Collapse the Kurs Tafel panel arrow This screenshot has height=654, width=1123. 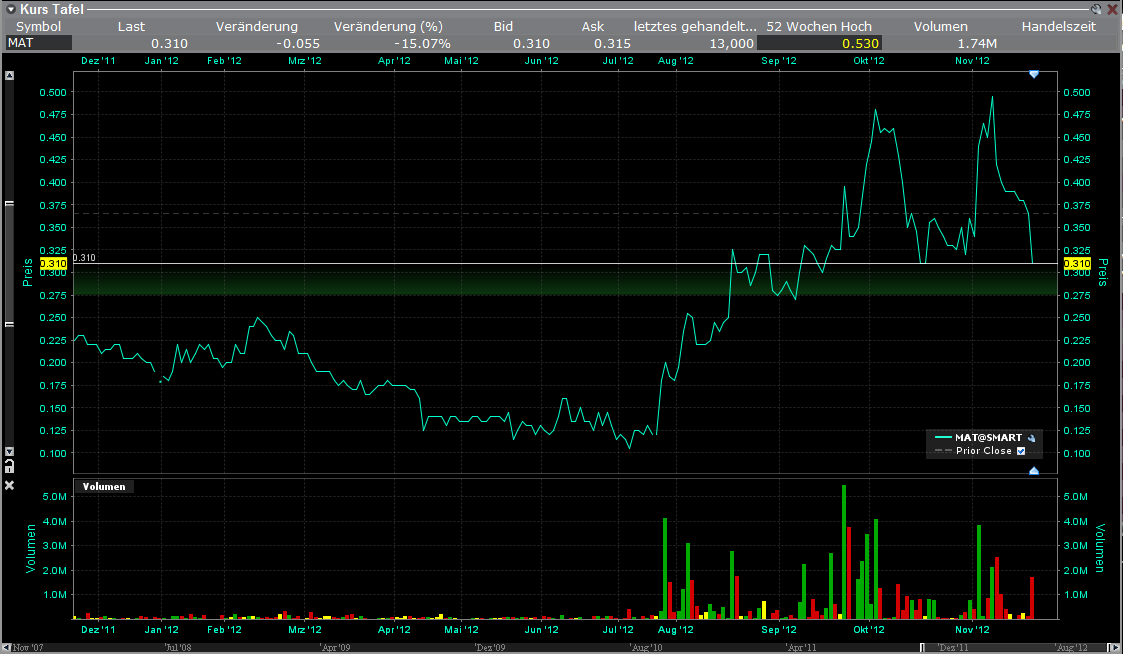[x=10, y=9]
